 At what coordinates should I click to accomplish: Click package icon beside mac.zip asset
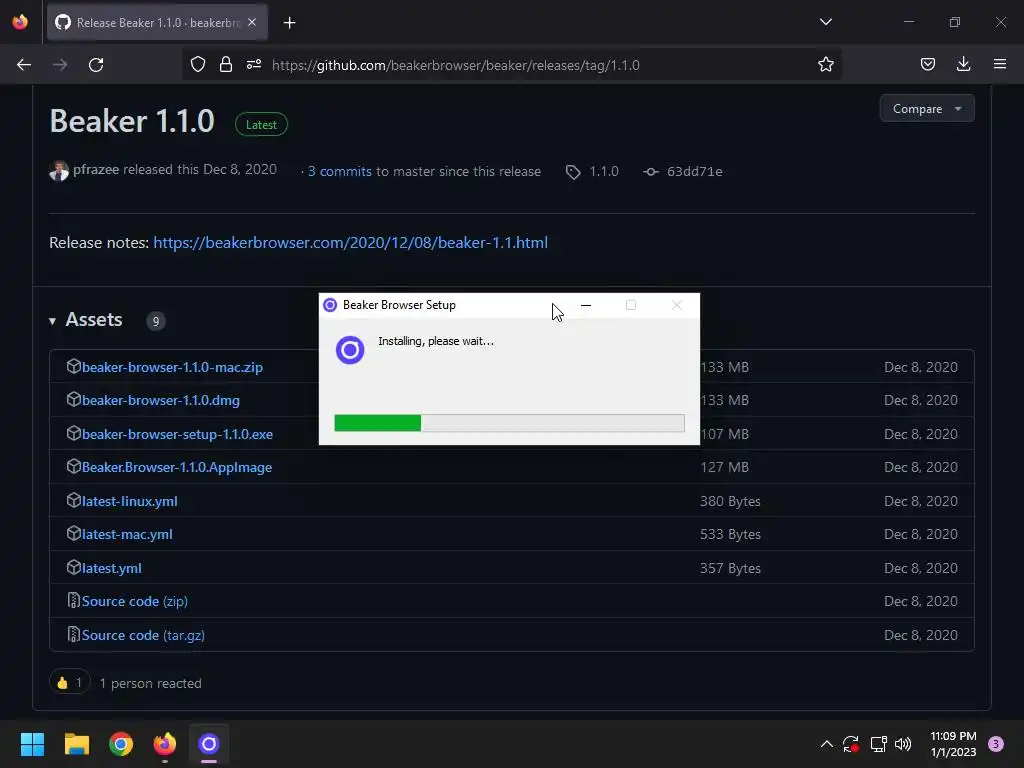74,366
